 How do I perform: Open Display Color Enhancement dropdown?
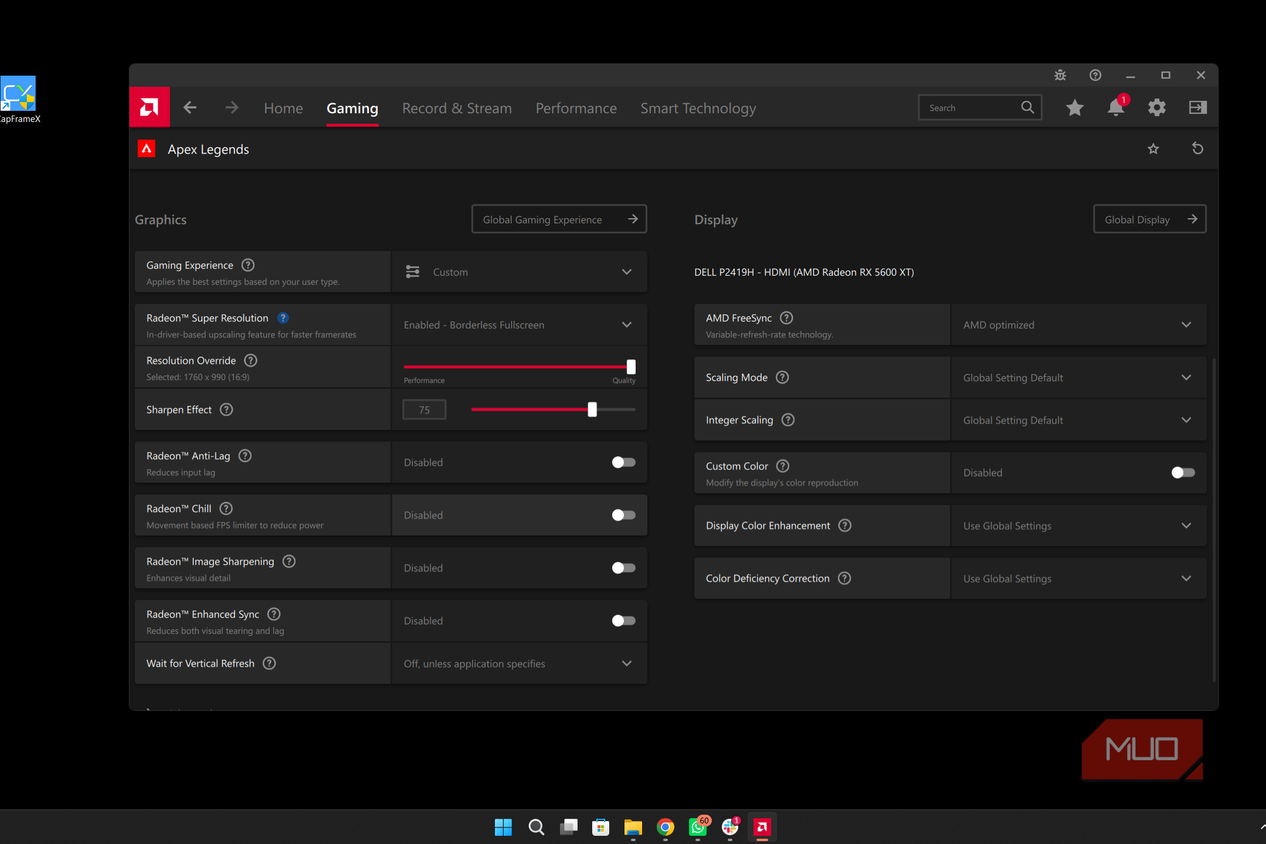click(1078, 526)
